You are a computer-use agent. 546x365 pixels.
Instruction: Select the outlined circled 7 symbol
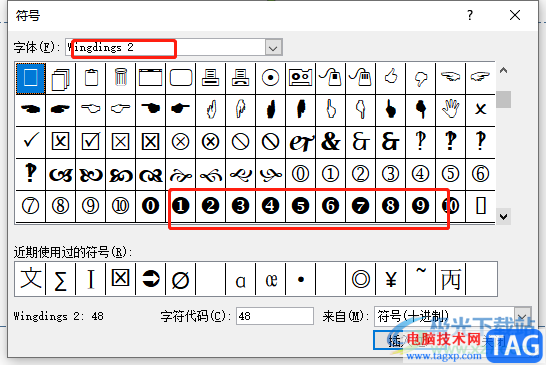point(31,206)
